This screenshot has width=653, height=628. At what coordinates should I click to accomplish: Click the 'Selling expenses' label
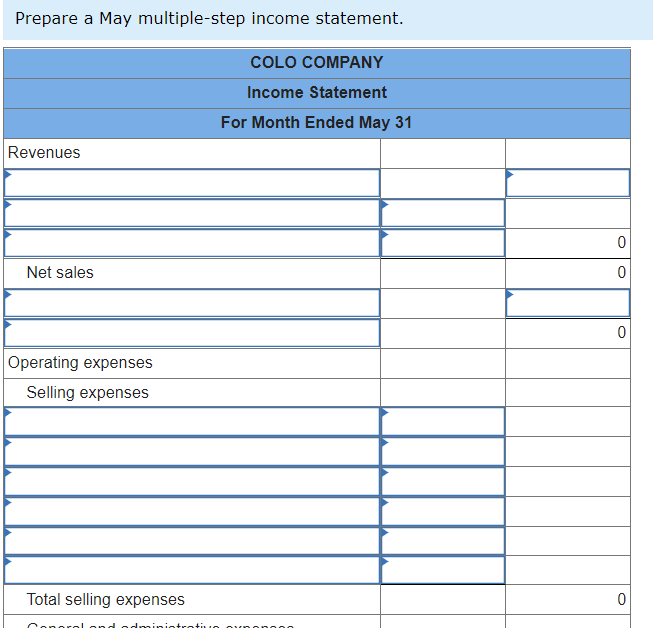point(87,392)
